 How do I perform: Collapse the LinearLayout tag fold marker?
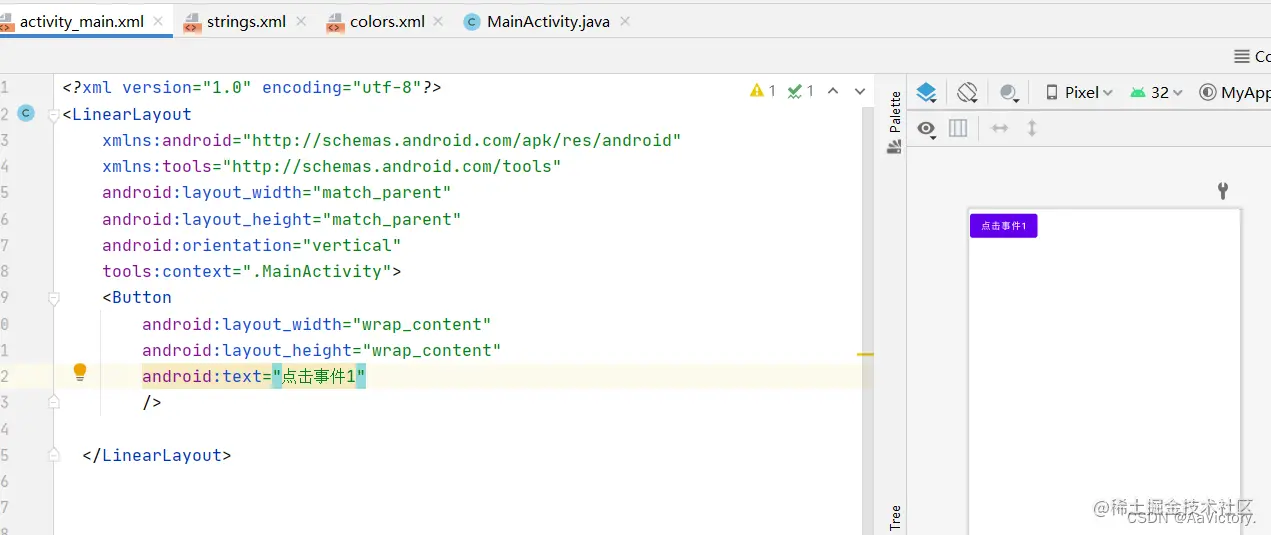[54, 114]
